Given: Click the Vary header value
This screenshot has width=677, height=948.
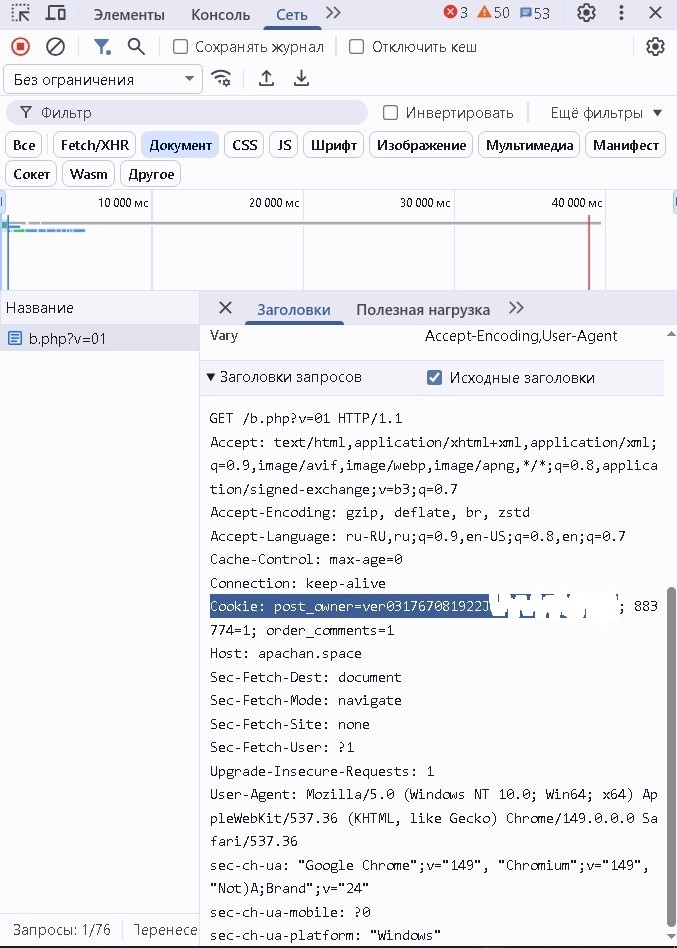Looking at the screenshot, I should click(521, 336).
